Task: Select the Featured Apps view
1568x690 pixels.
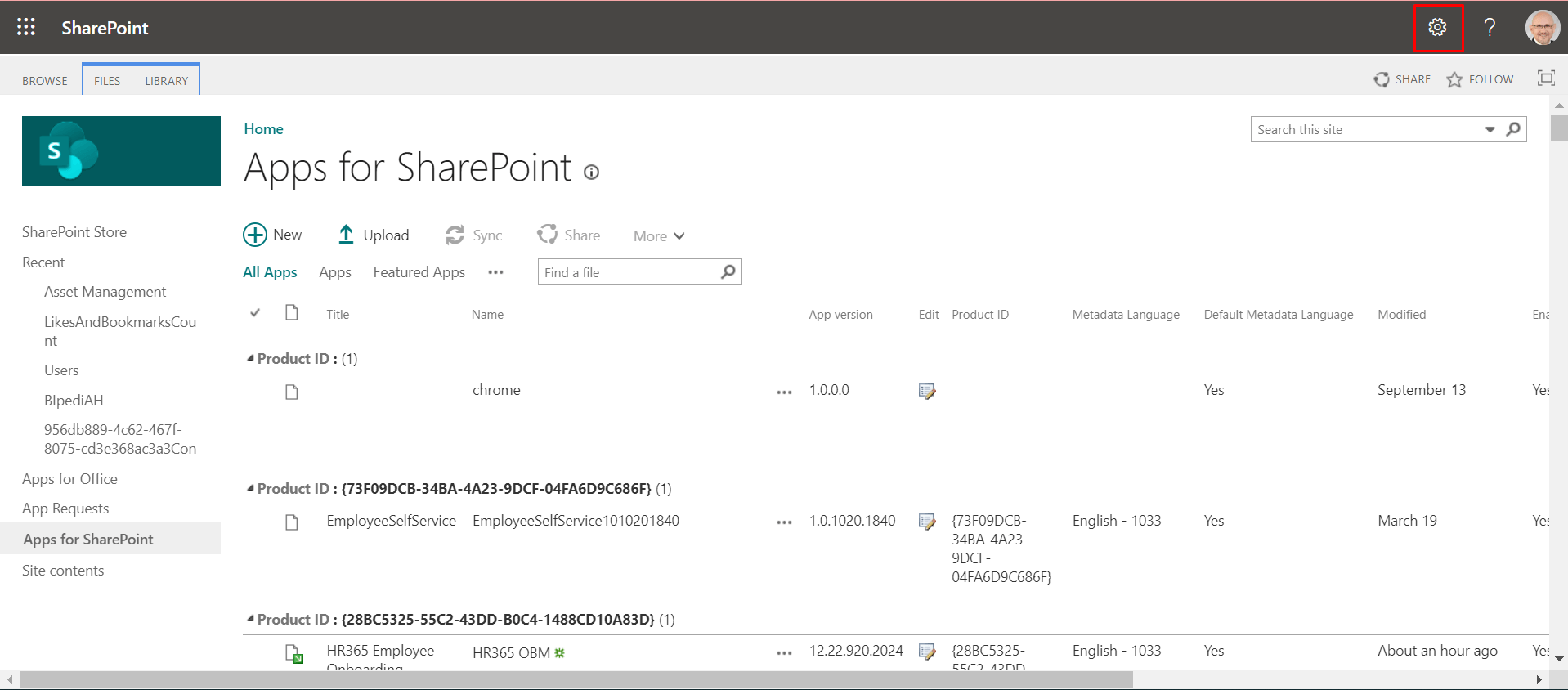Action: click(419, 272)
